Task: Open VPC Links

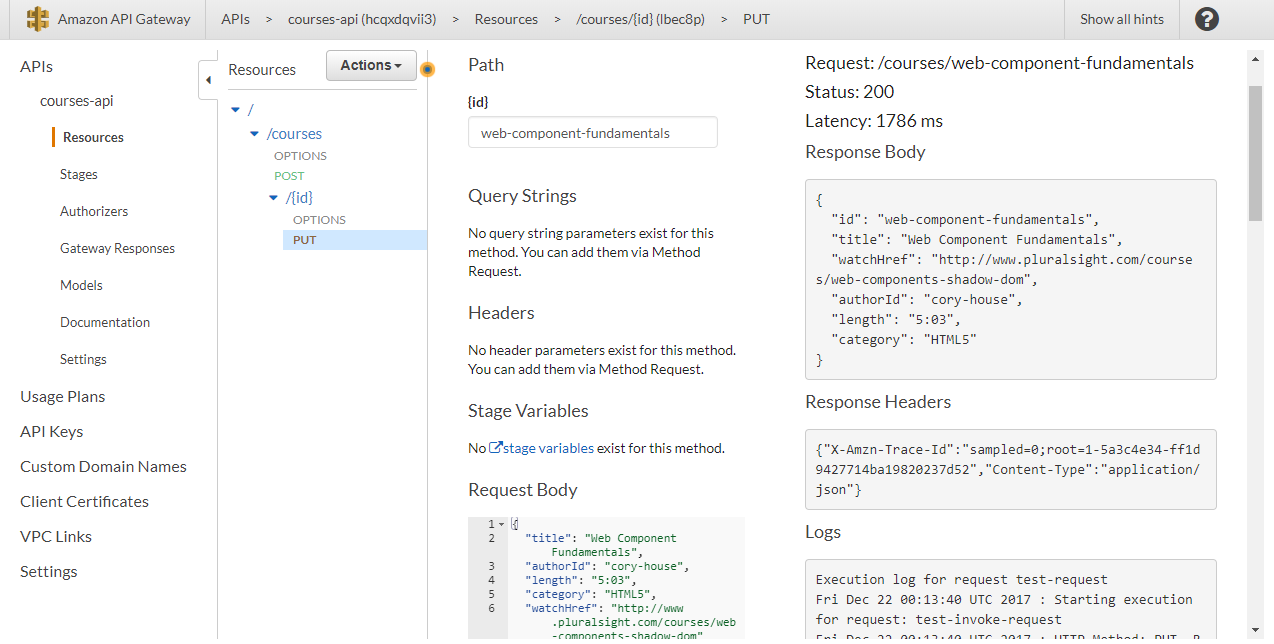Action: click(56, 537)
